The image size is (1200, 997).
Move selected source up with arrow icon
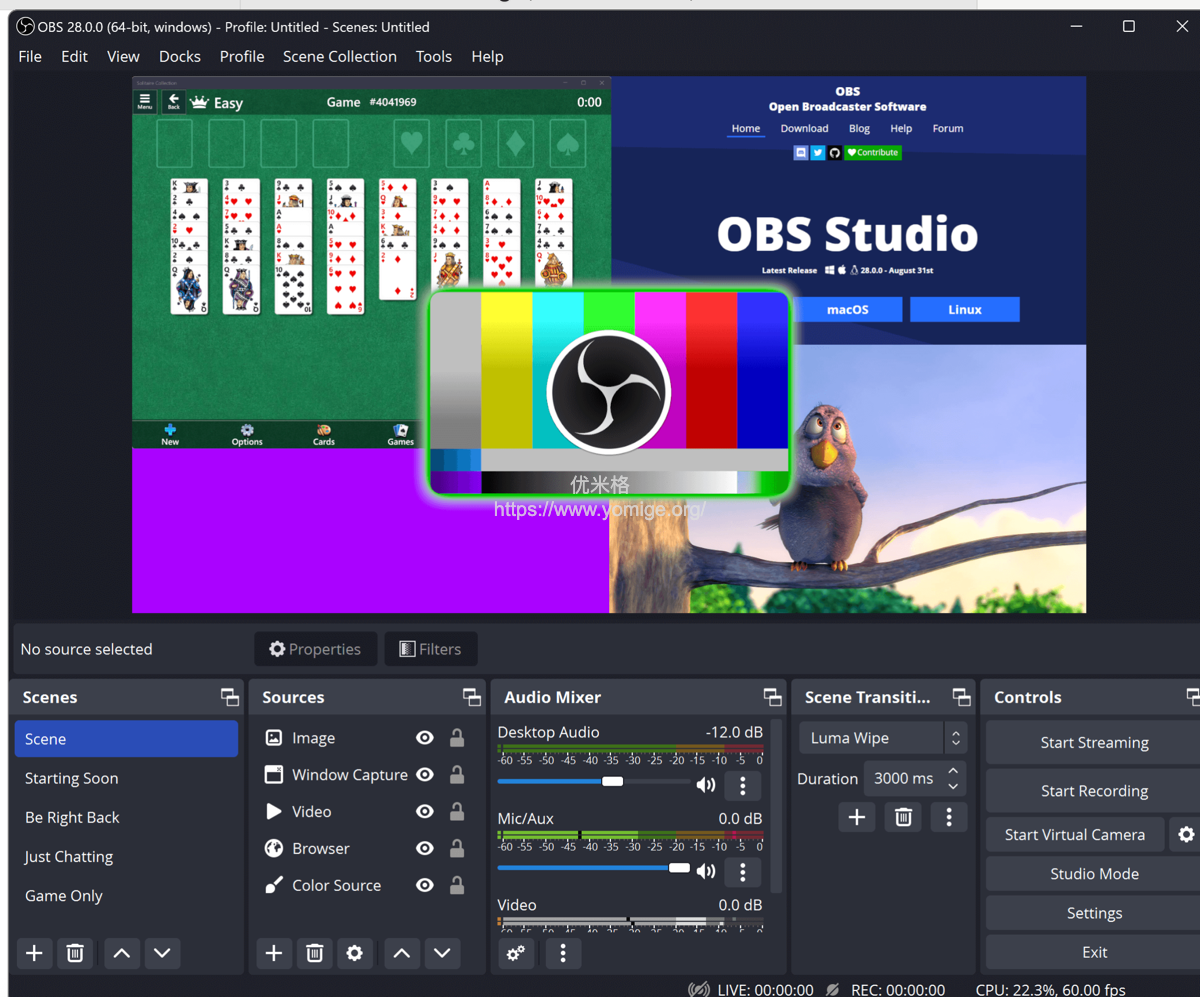[401, 953]
